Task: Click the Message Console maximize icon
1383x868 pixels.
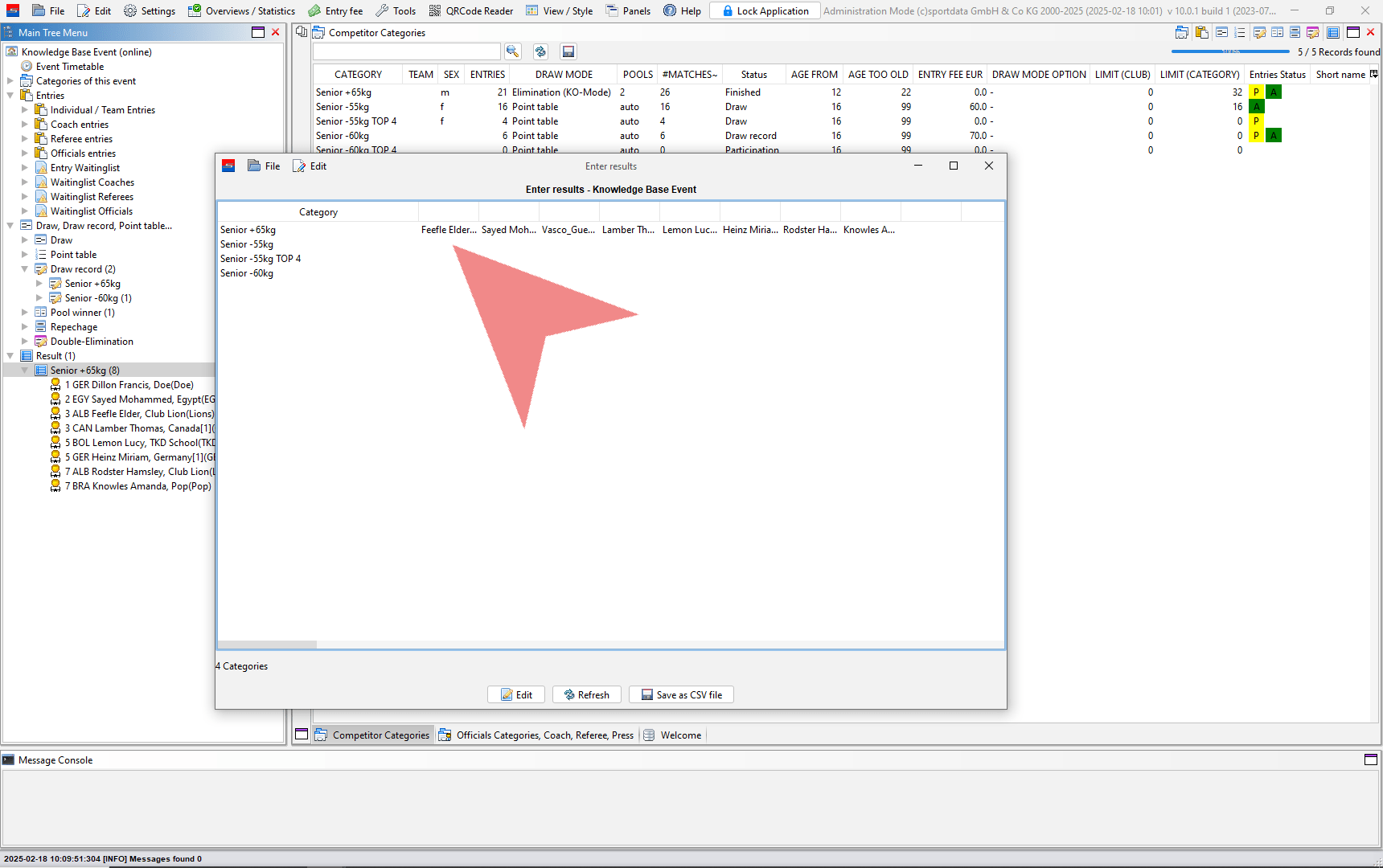Action: [1371, 759]
